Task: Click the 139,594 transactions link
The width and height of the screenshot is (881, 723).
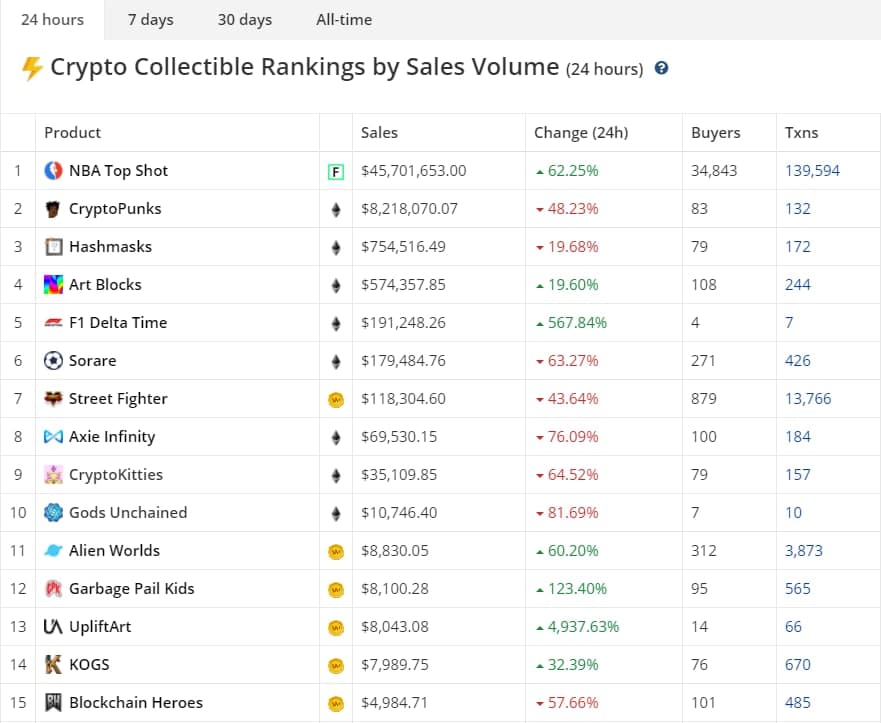Action: pyautogui.click(x=812, y=171)
